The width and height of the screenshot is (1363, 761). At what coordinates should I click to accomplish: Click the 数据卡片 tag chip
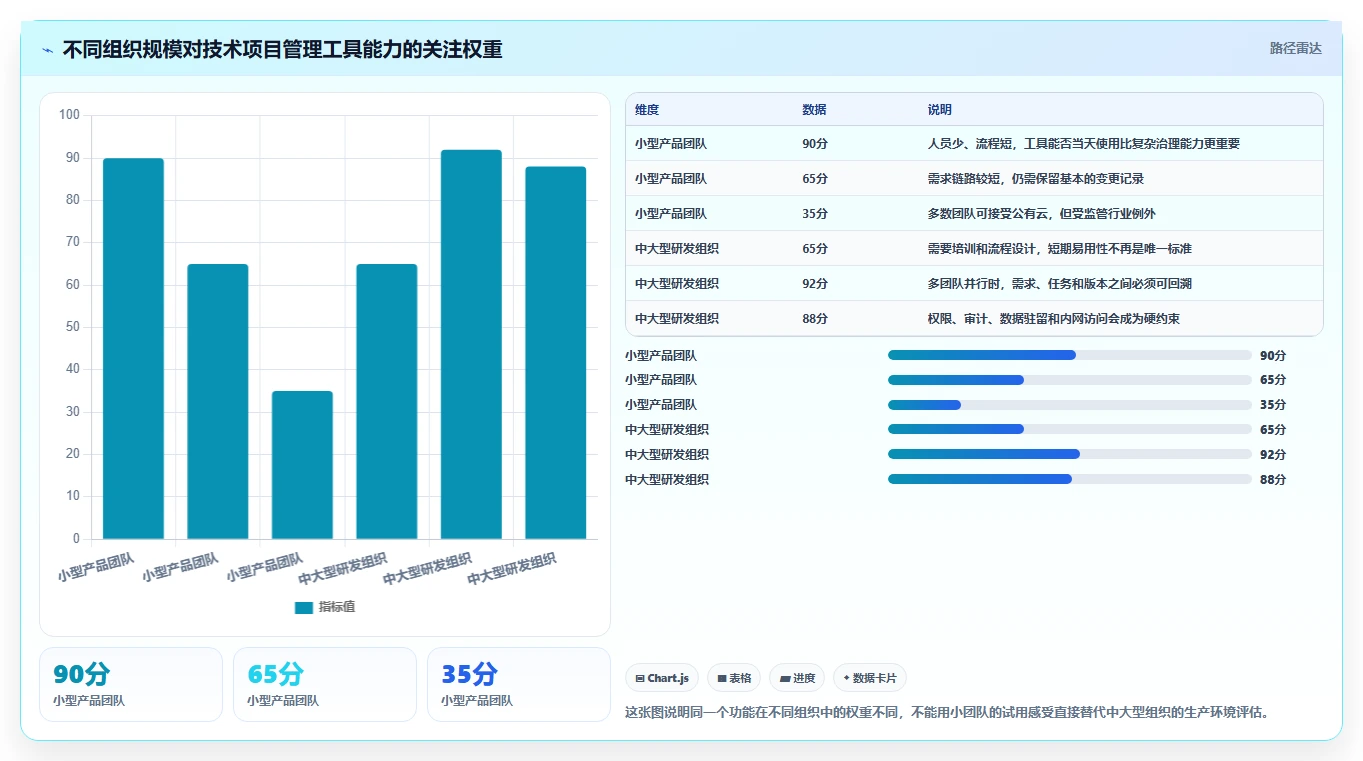click(x=870, y=678)
